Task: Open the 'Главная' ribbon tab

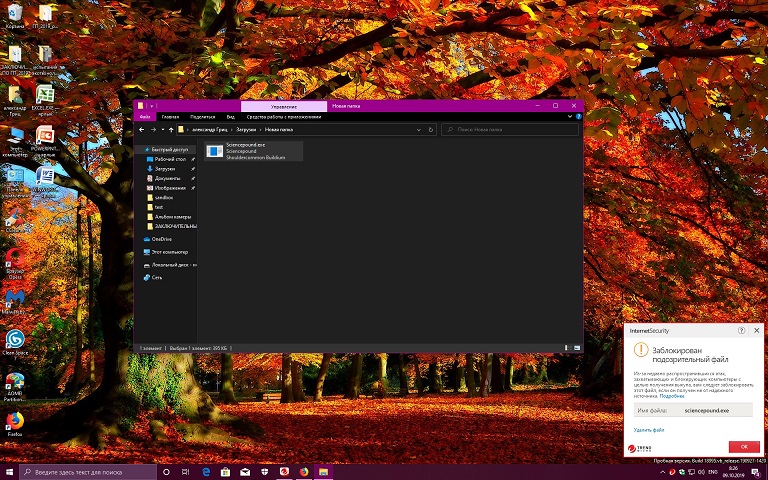Action: coord(170,117)
